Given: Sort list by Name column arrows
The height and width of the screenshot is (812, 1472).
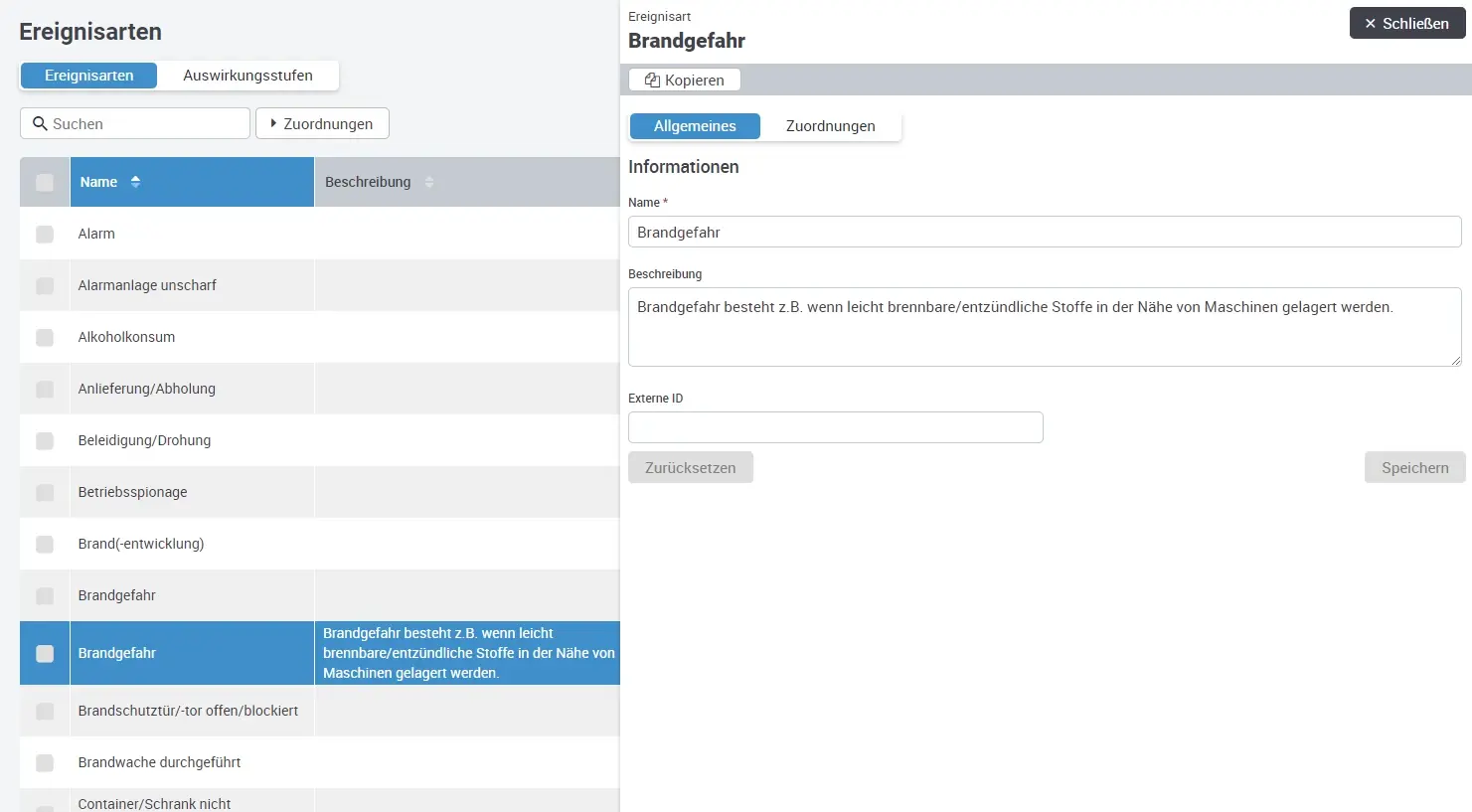Looking at the screenshot, I should [135, 182].
